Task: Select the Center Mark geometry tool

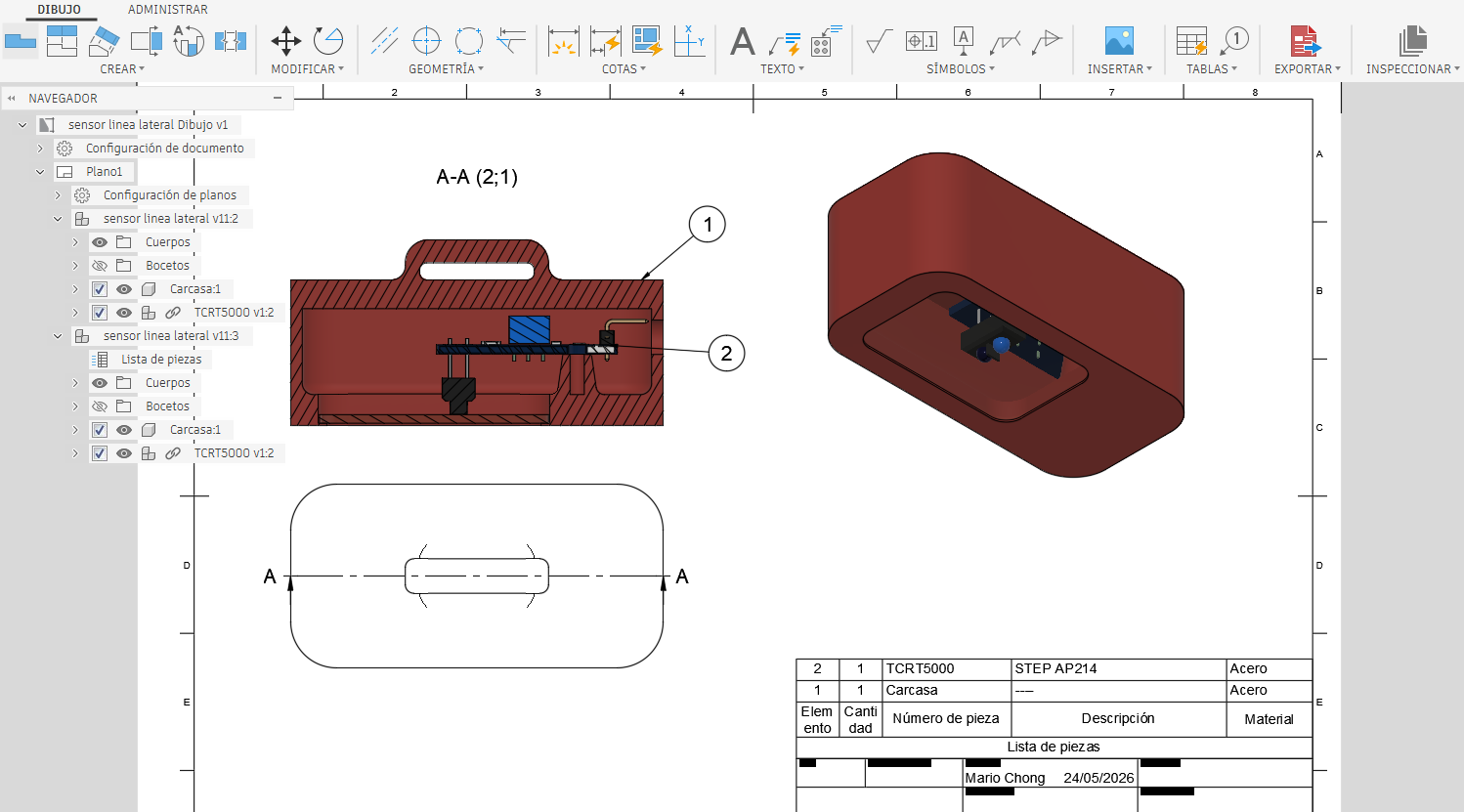Action: click(426, 41)
